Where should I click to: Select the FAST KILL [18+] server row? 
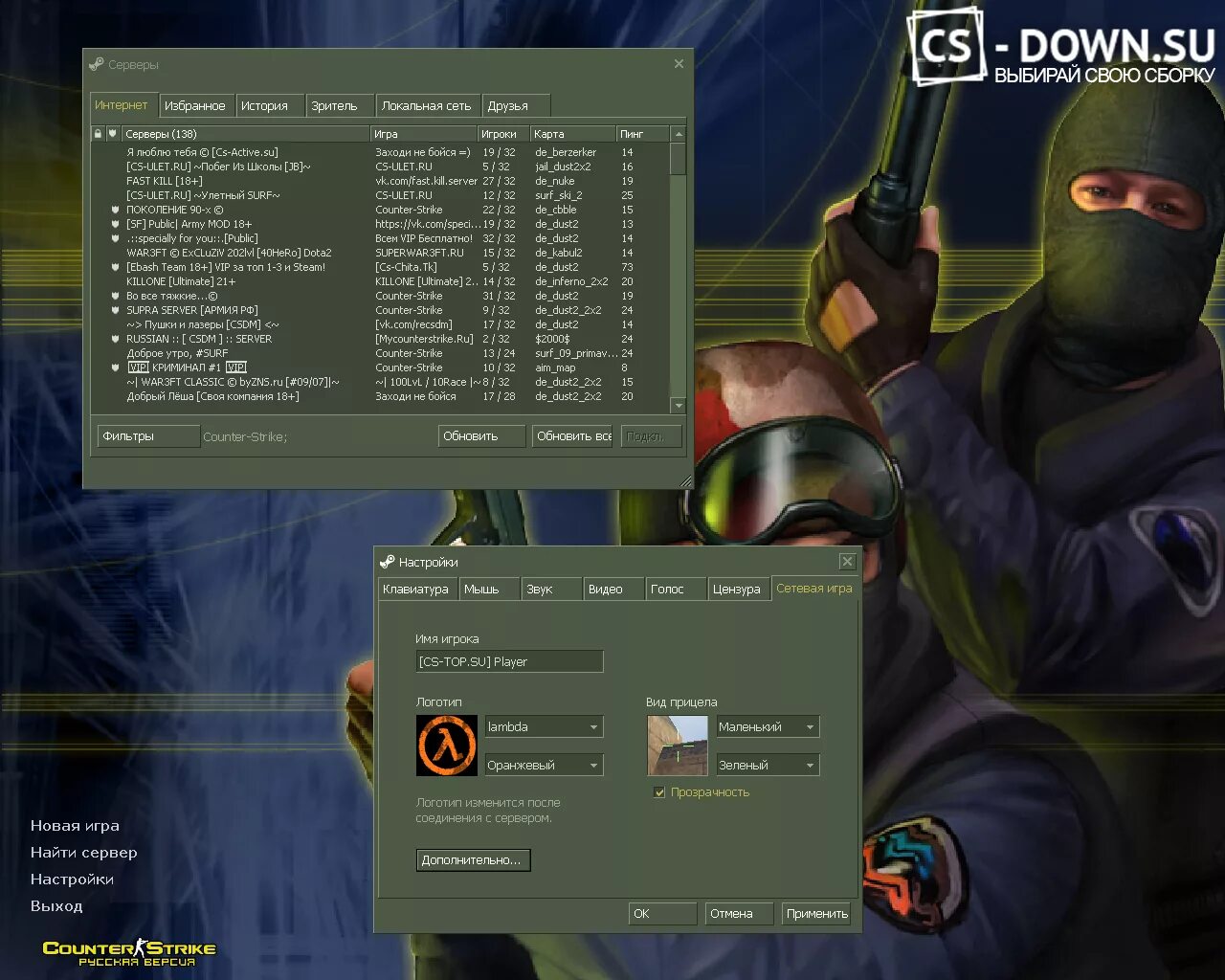[381, 181]
